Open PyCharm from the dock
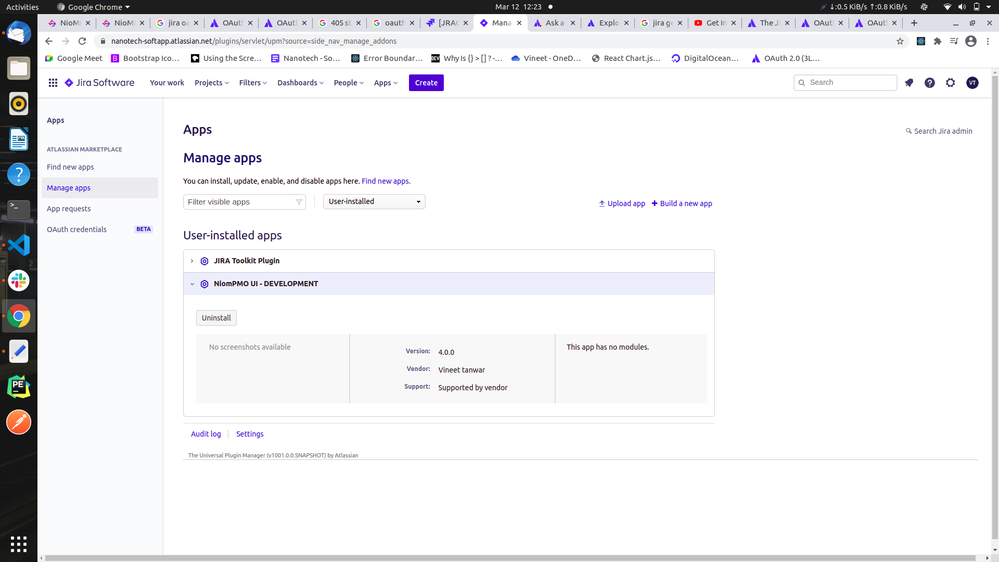Viewport: 999px width, 562px height. click(x=18, y=387)
